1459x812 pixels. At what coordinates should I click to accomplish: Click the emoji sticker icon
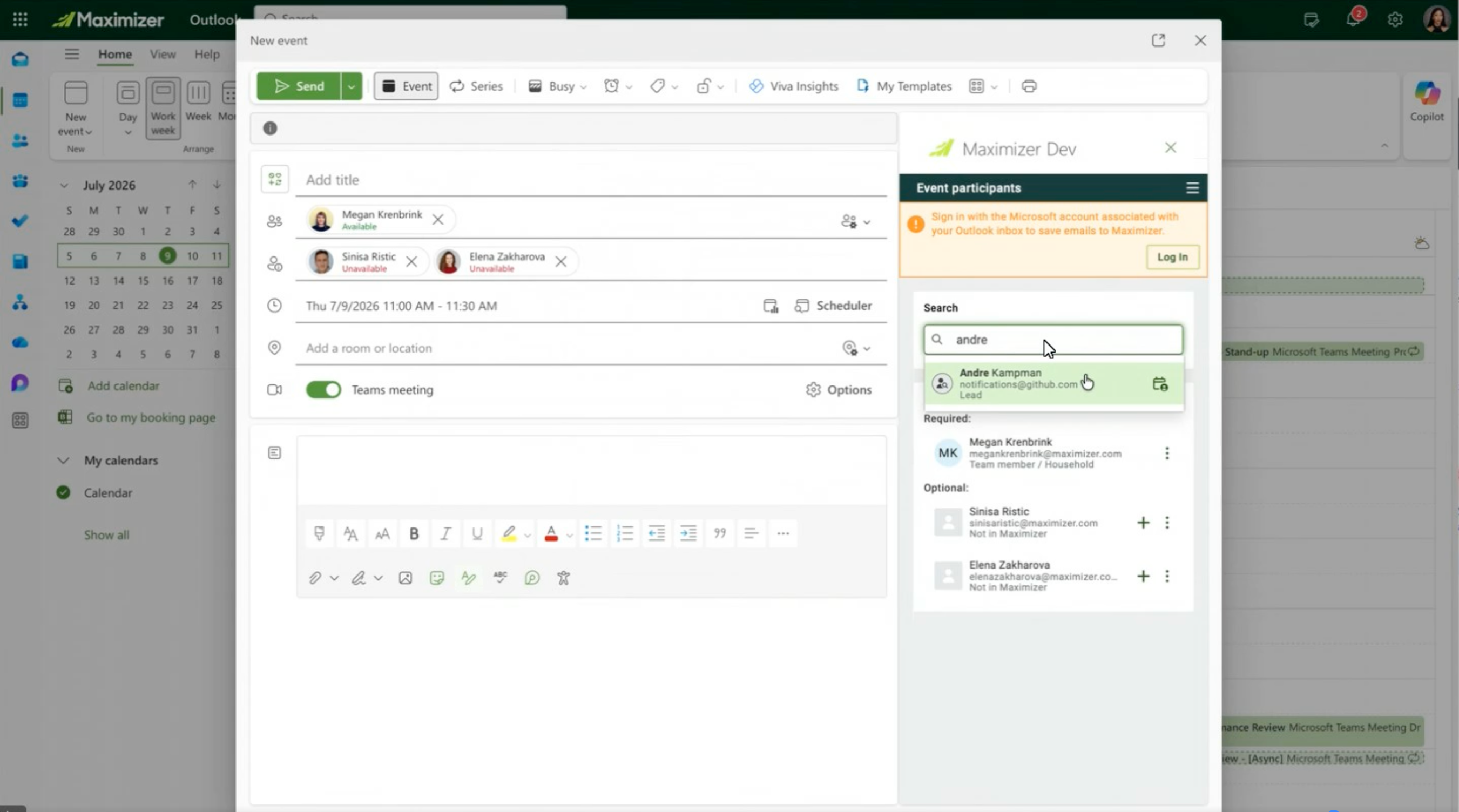[437, 578]
